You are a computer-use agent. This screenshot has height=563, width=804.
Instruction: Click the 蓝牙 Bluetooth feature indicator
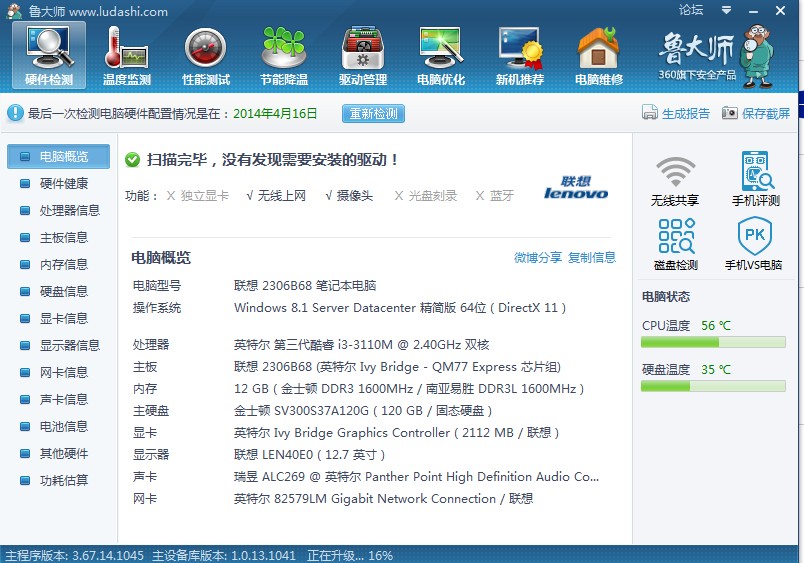[494, 196]
